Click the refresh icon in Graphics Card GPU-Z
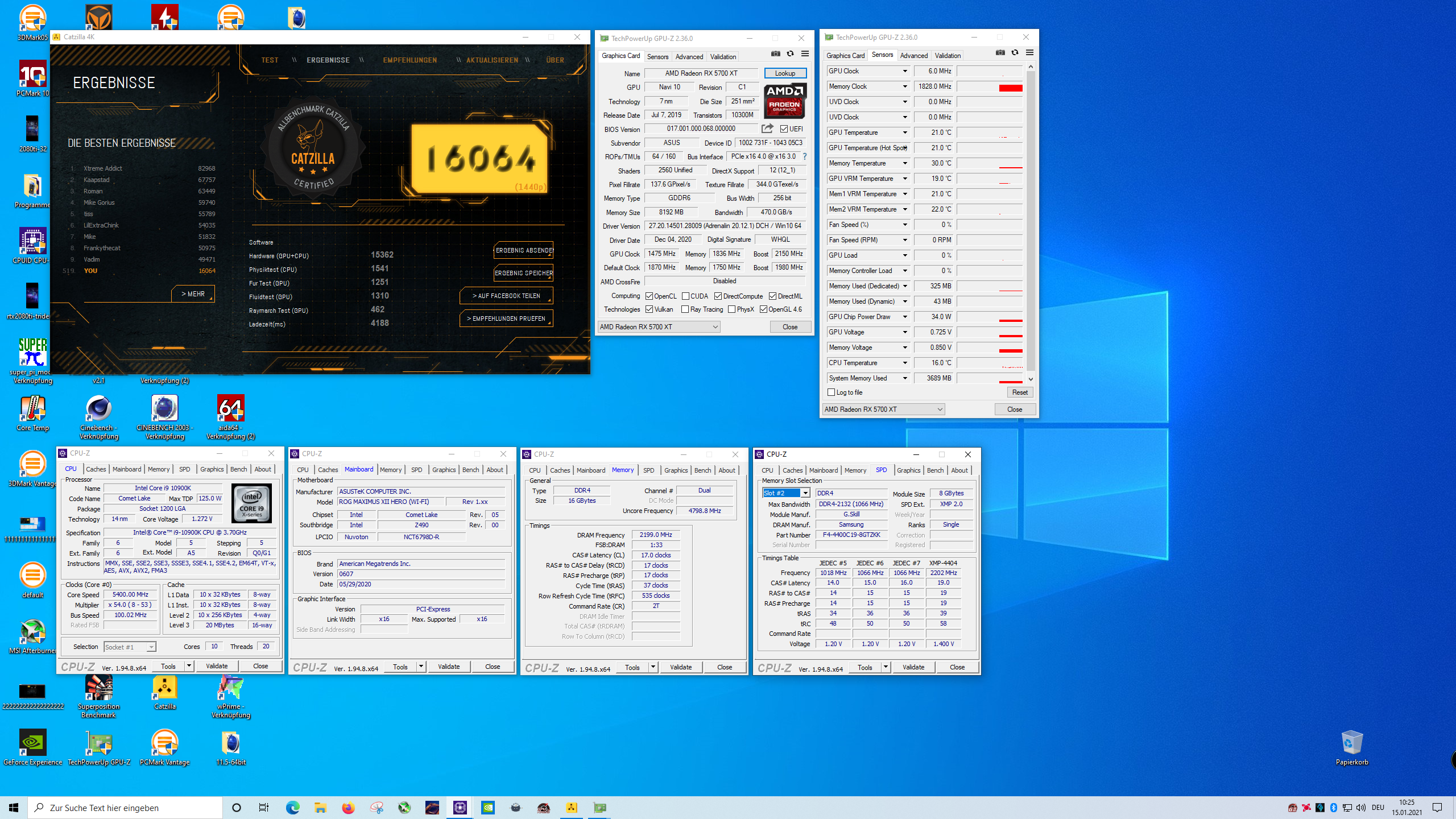Viewport: 1456px width, 819px height. [x=790, y=54]
